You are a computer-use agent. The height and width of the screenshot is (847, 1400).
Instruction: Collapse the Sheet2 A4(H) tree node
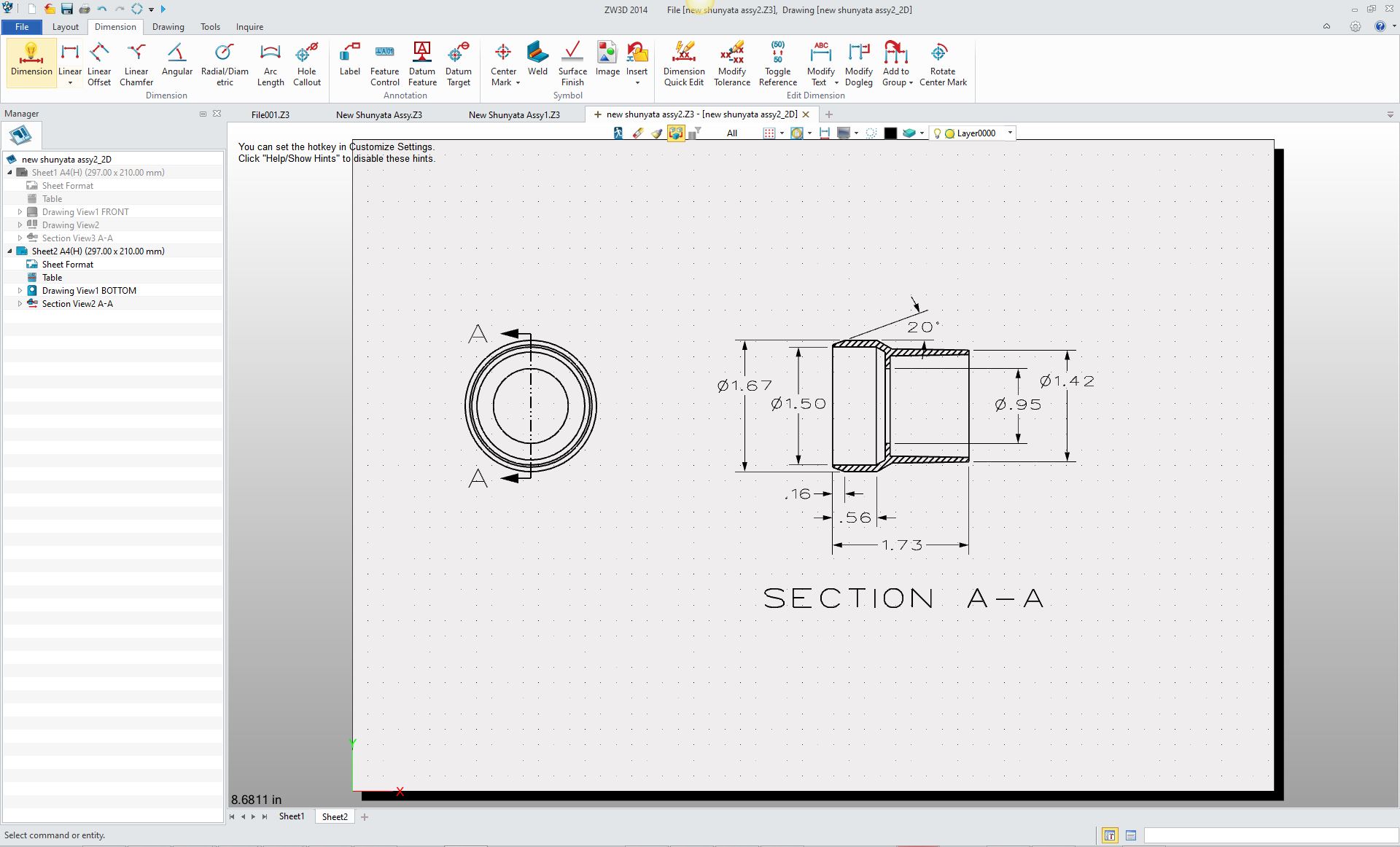(10, 251)
